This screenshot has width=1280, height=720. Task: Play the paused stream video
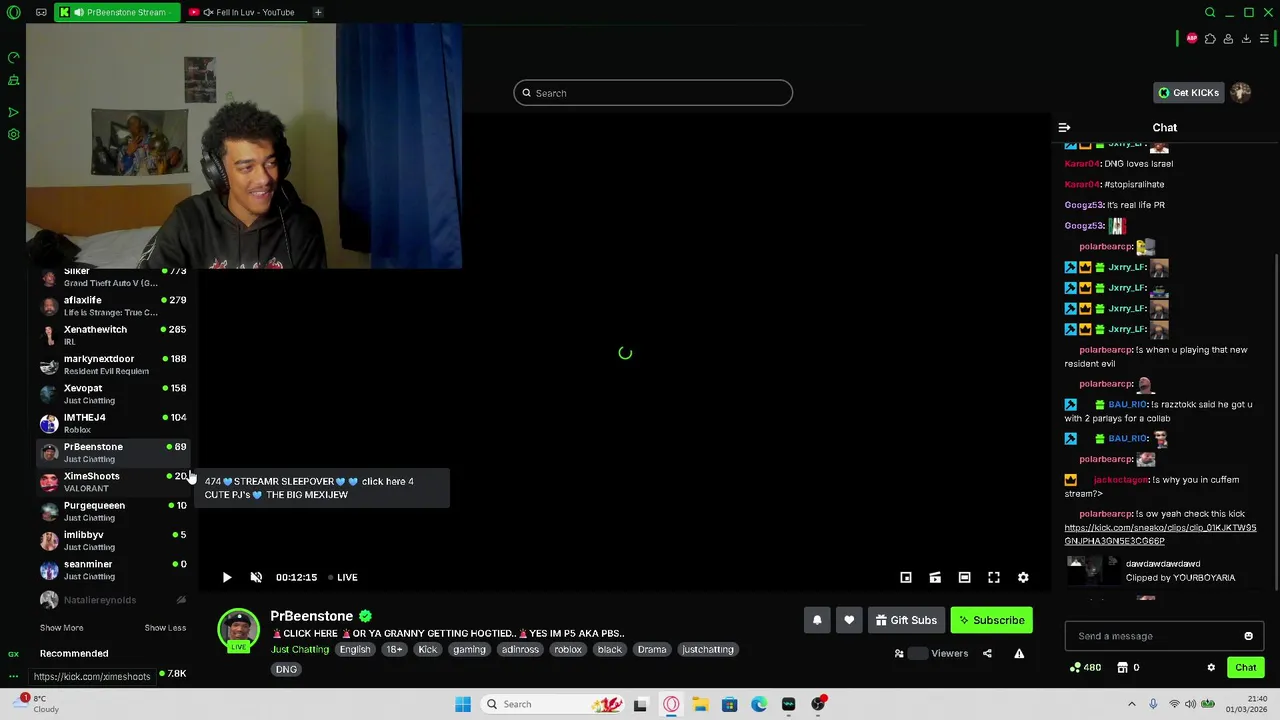pos(226,577)
